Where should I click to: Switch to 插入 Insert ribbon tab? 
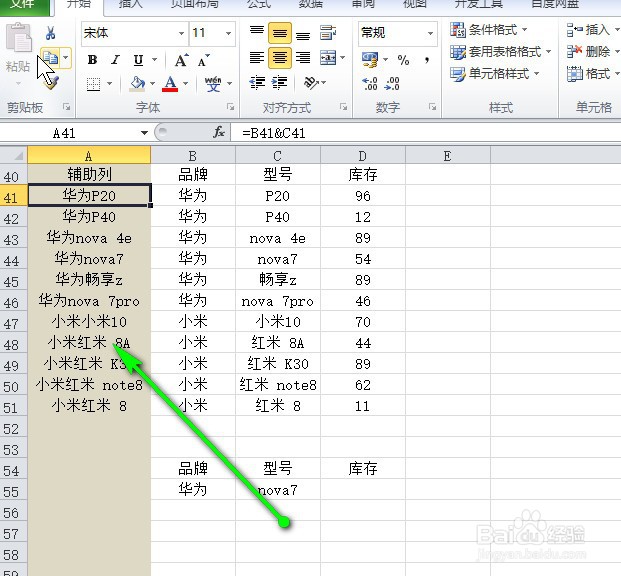click(x=131, y=4)
